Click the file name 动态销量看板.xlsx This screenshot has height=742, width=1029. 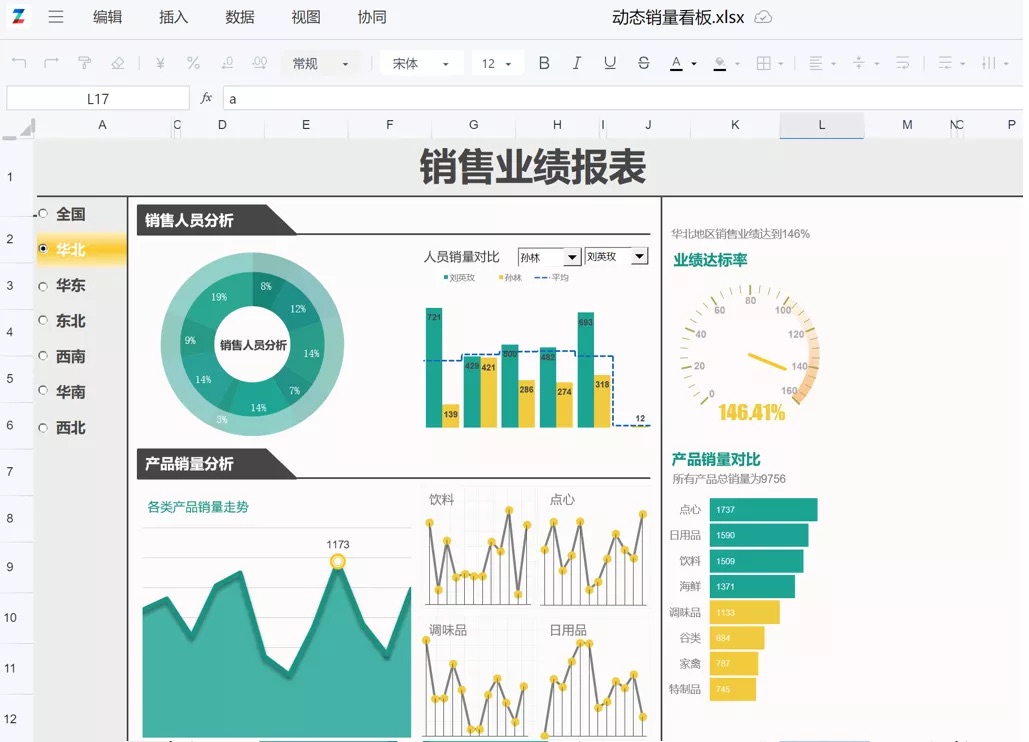click(678, 17)
